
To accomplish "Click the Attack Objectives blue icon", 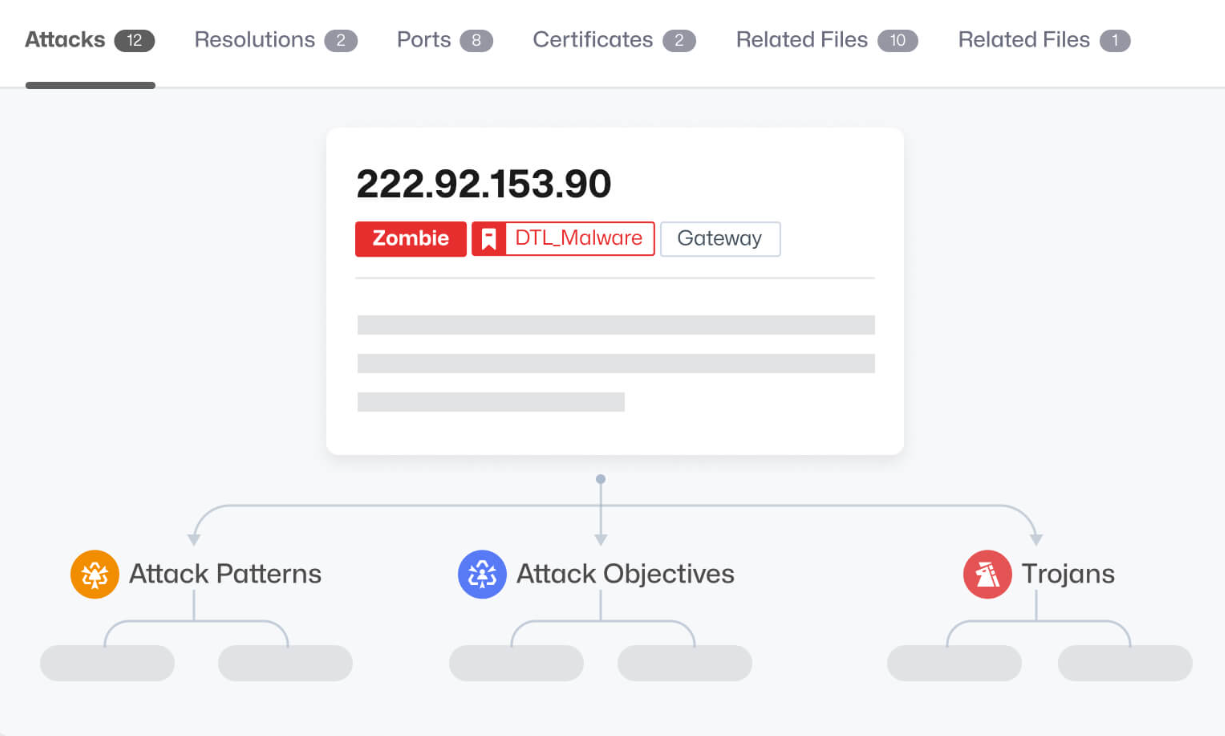I will click(482, 574).
